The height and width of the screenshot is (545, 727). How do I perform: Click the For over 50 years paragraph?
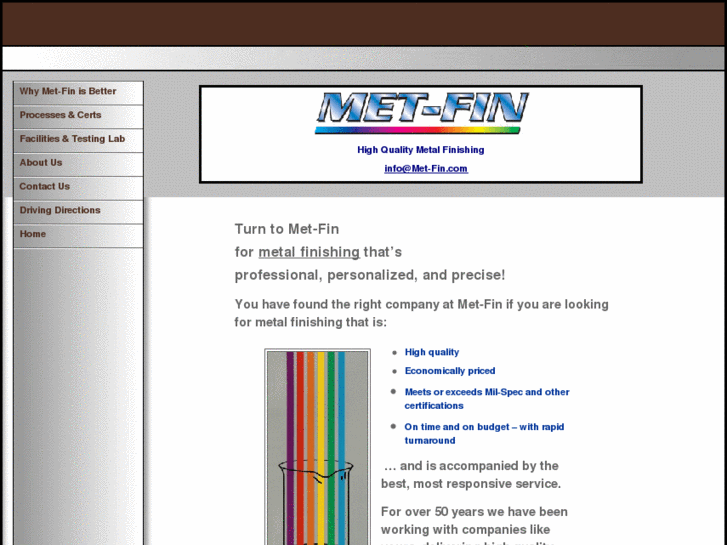[x=474, y=527]
